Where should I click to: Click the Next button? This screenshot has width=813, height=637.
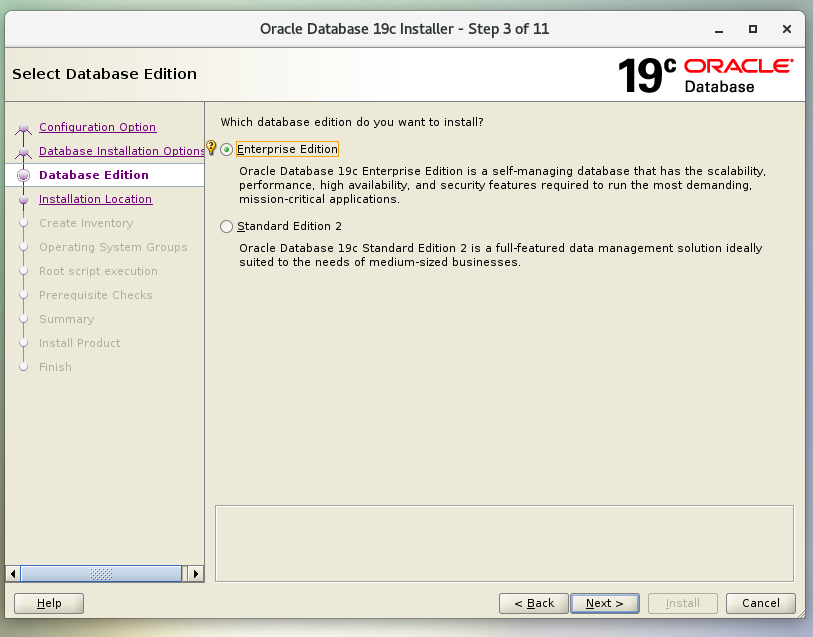605,603
